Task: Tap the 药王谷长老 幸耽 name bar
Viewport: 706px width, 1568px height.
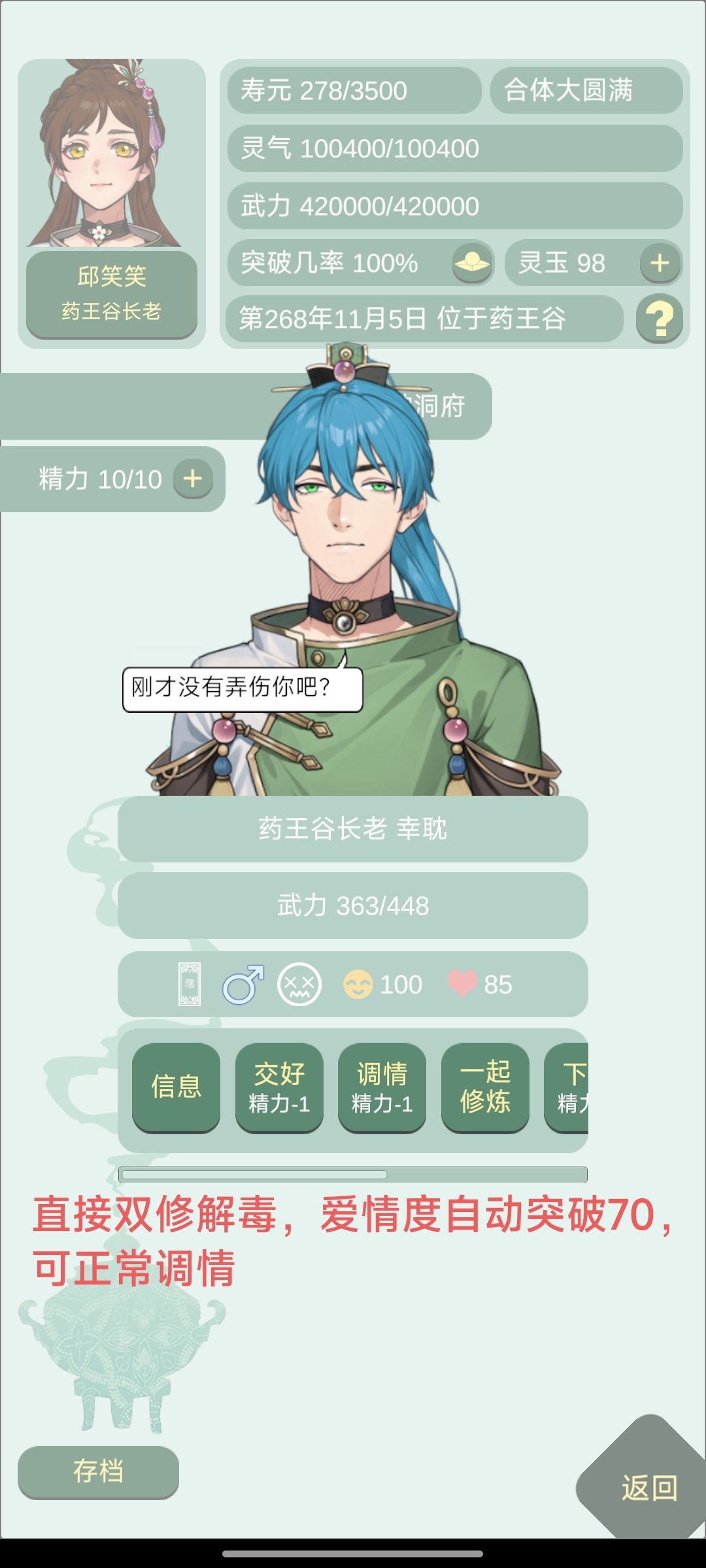Action: [353, 828]
